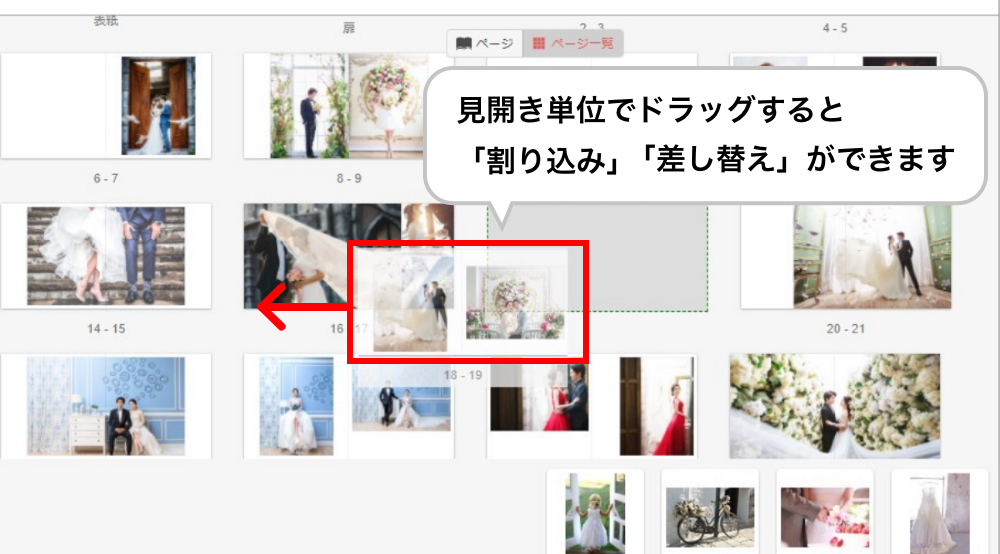Select the bicycle photo in the bottom tray

pos(710,510)
